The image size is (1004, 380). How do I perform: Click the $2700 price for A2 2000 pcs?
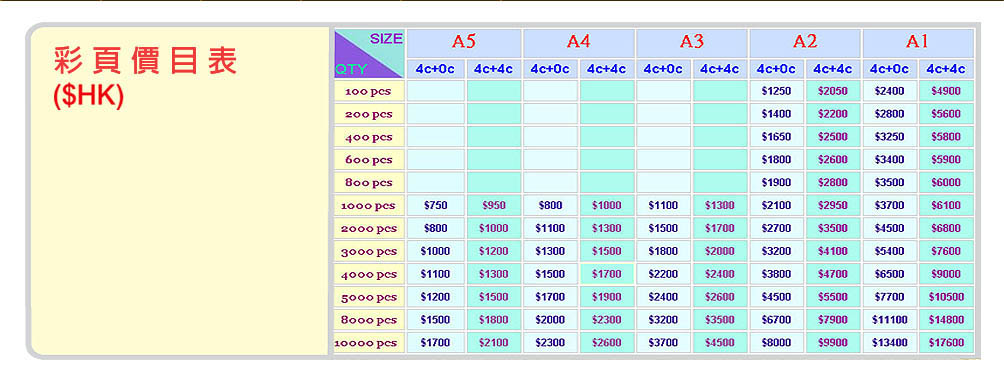776,228
